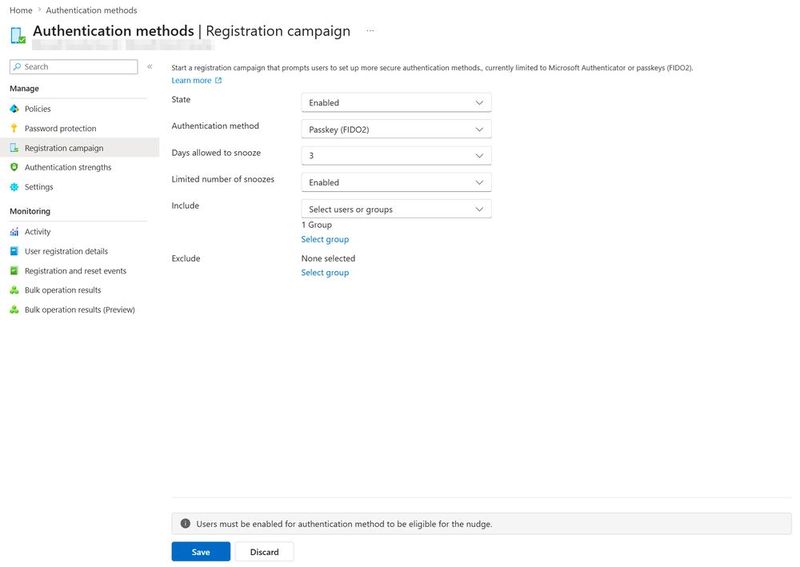Screen dimensions: 800x567
Task: Open the ellipsis more options menu
Action: pyautogui.click(x=370, y=31)
